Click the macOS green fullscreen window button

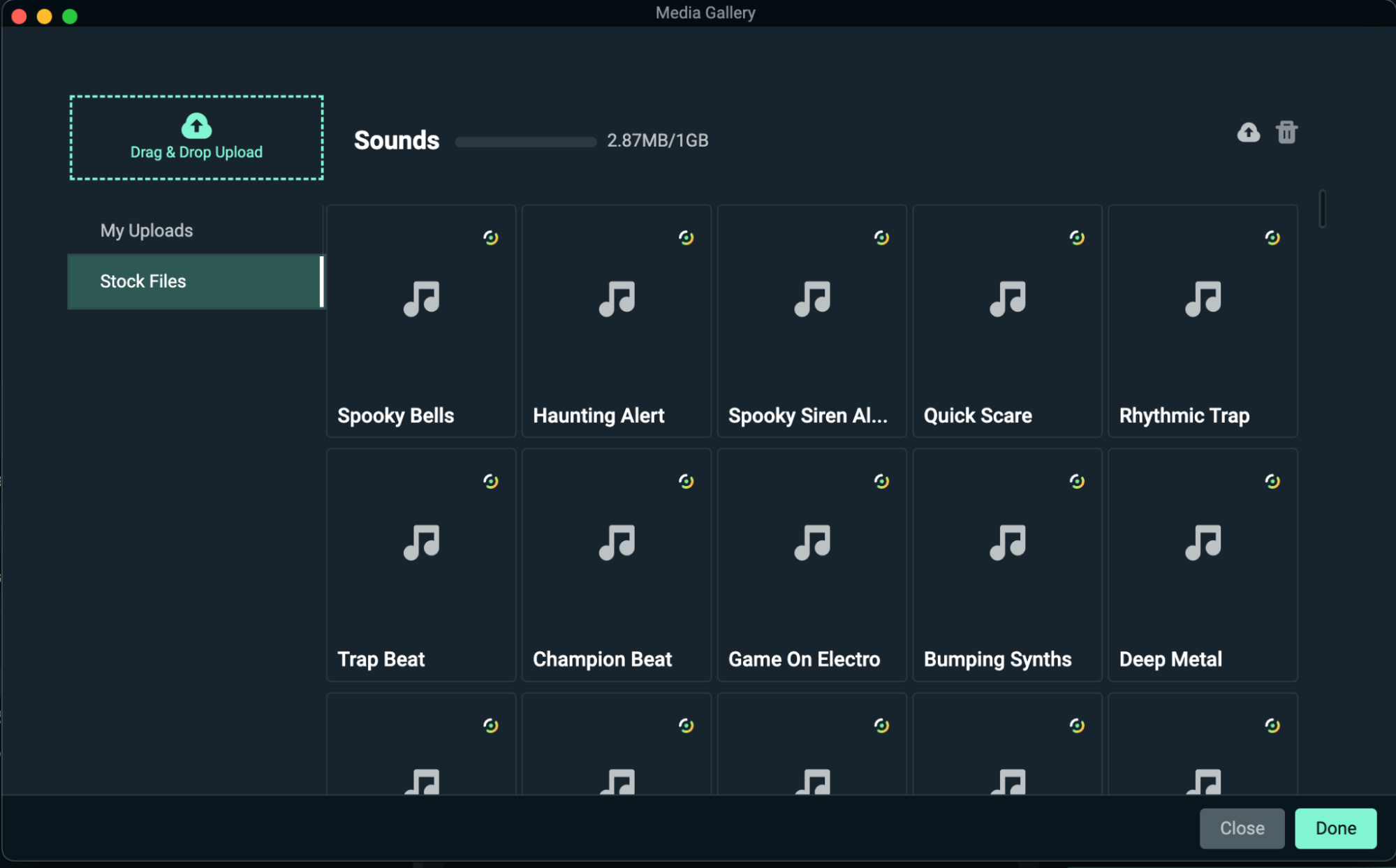[70, 16]
